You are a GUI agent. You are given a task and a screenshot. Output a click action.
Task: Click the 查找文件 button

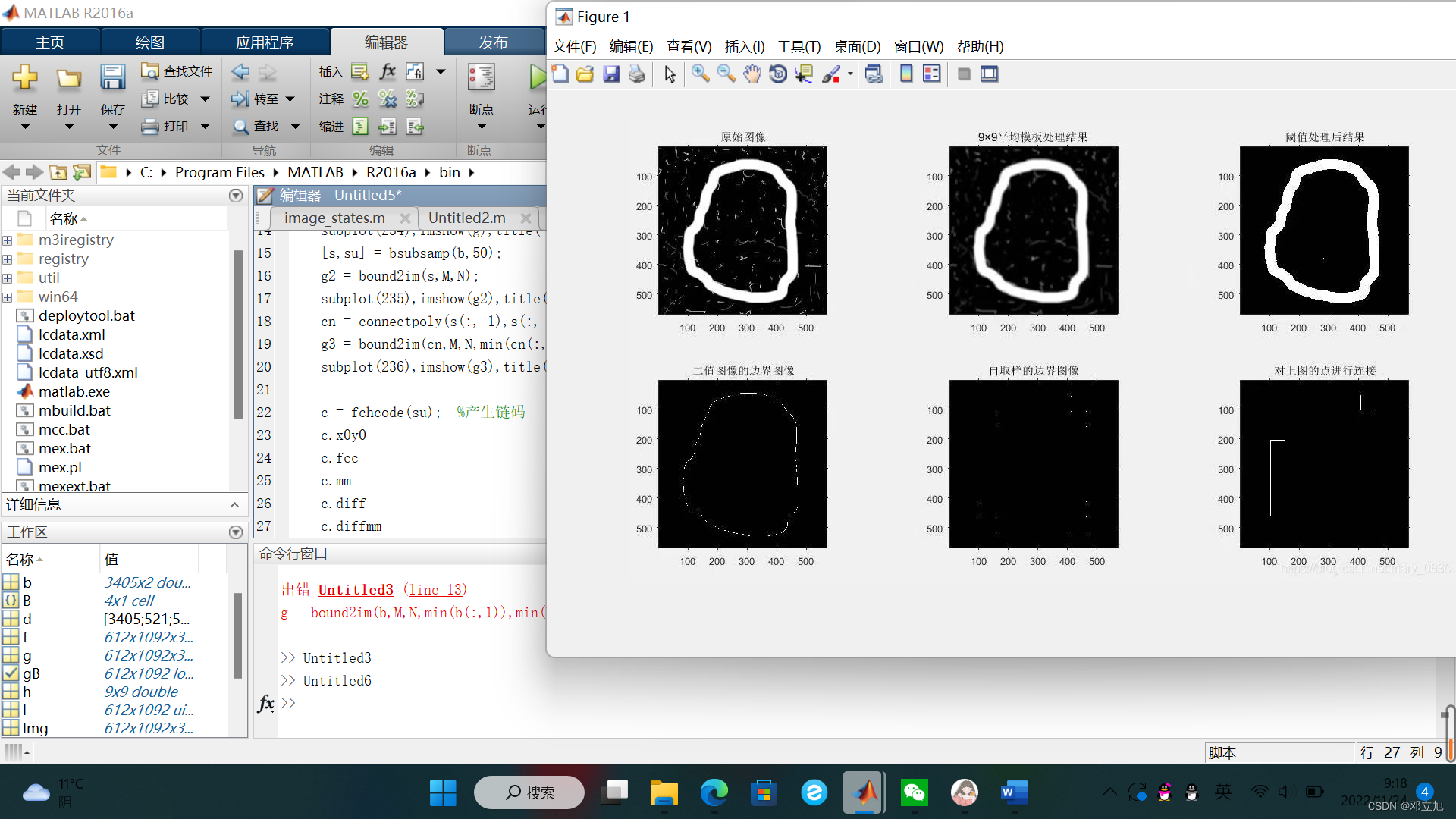click(x=177, y=71)
